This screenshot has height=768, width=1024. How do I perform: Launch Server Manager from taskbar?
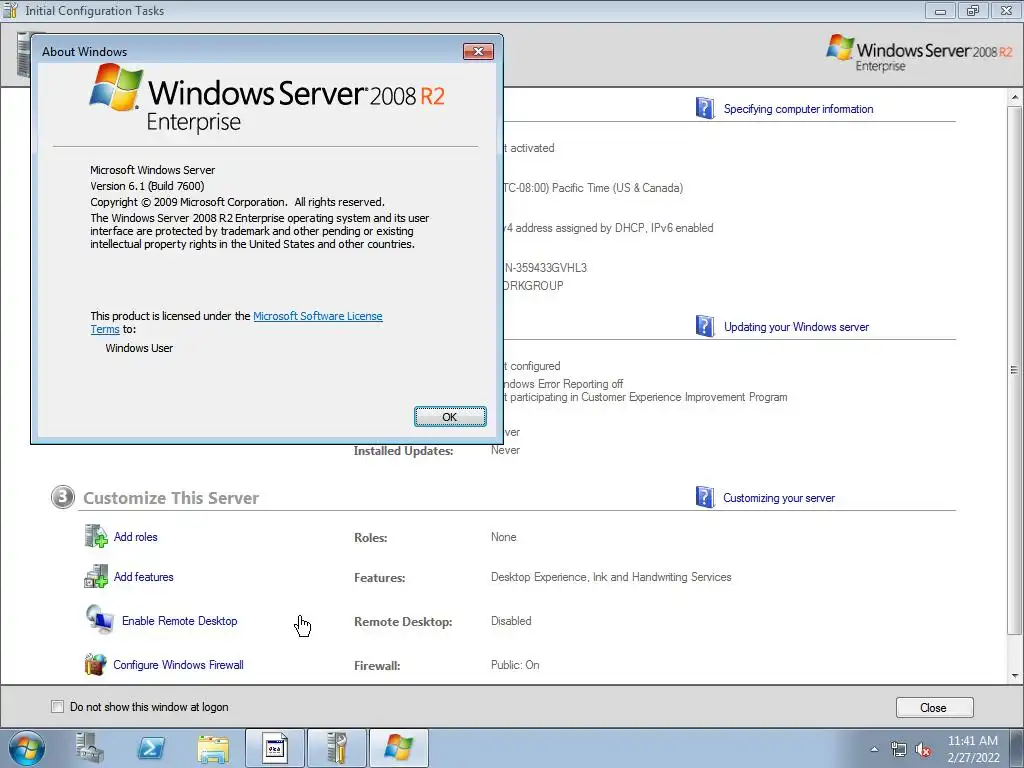coord(89,748)
